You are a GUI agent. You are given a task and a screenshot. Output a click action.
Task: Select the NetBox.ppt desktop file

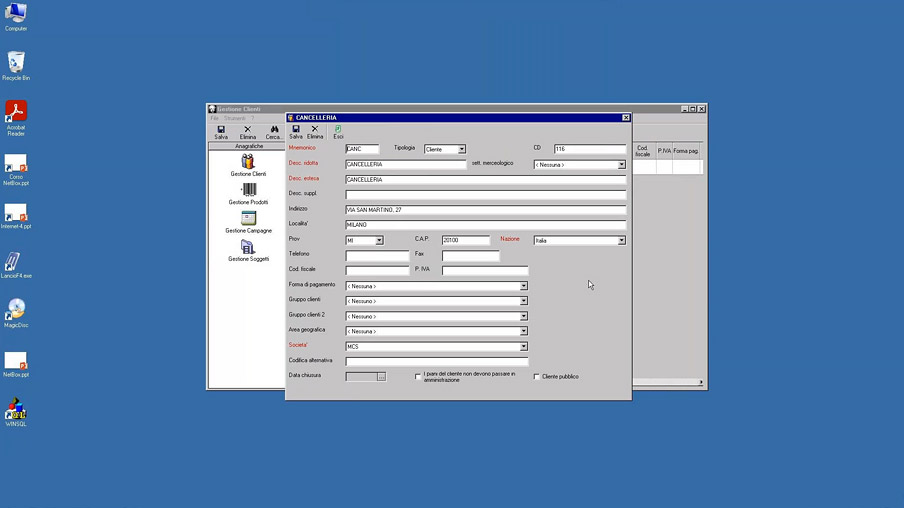[x=16, y=364]
